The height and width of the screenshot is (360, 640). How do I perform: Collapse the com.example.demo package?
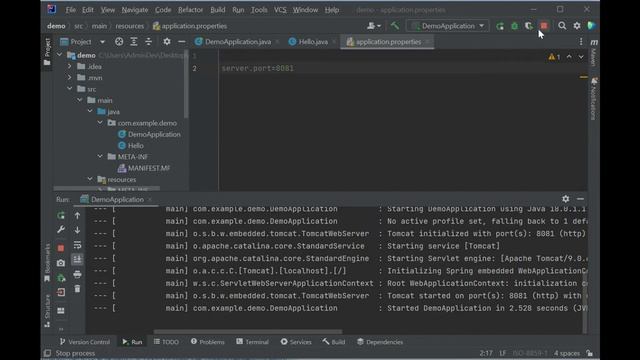click(100, 122)
